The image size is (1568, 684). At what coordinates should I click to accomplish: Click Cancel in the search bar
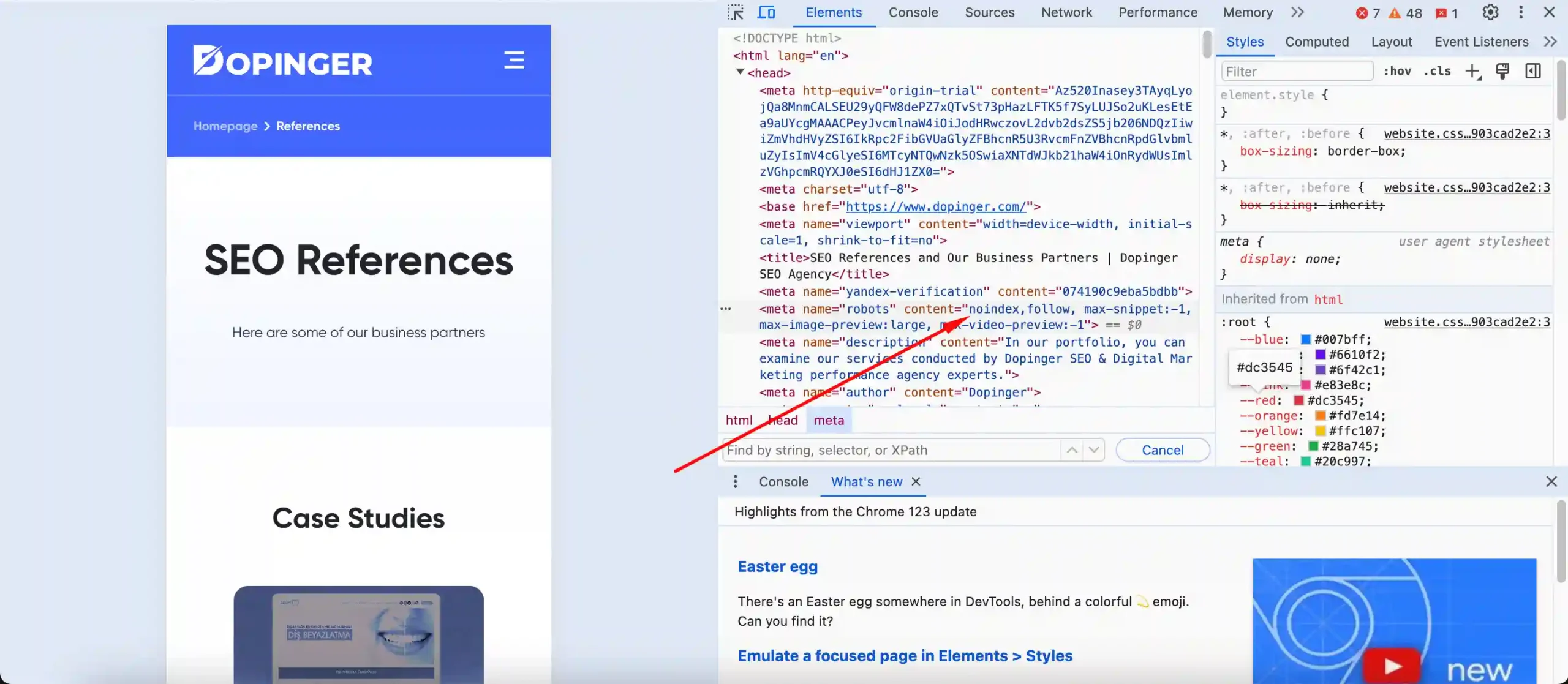point(1163,450)
